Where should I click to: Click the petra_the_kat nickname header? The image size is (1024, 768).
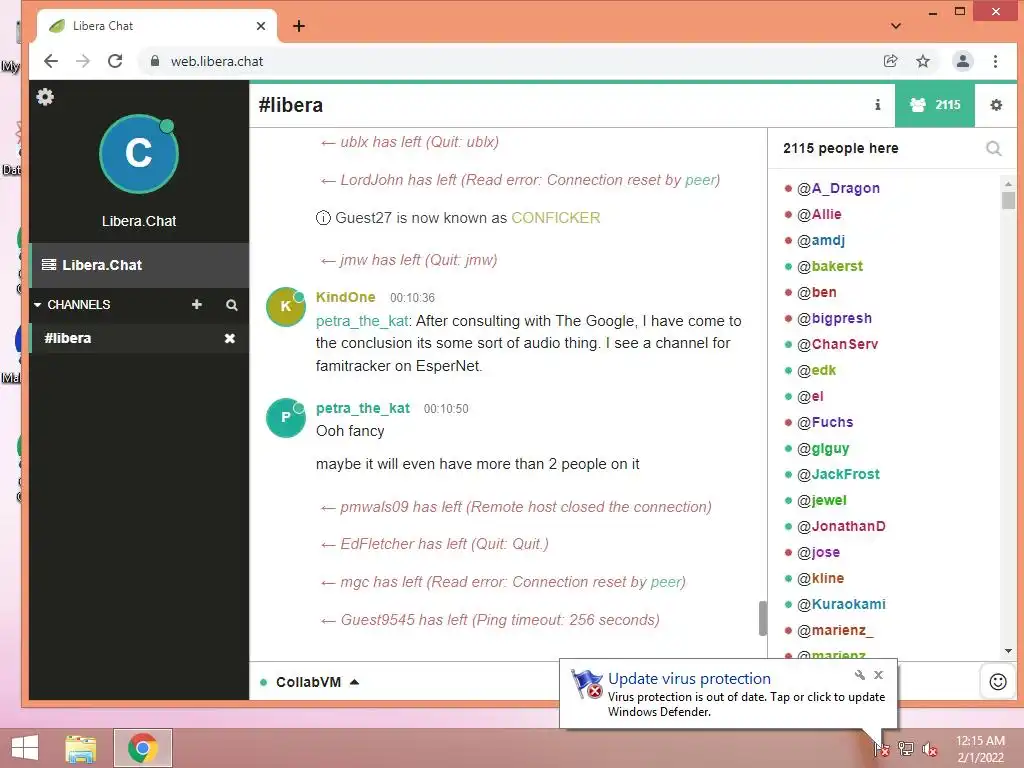[x=363, y=408]
